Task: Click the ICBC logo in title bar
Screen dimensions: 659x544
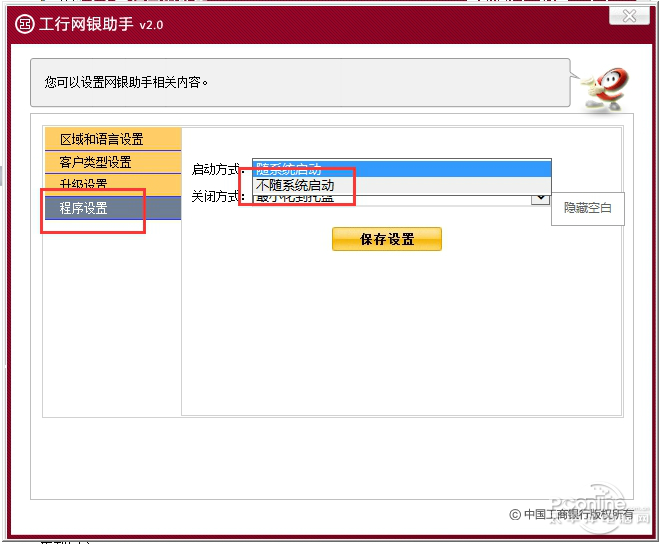Action: [24, 24]
